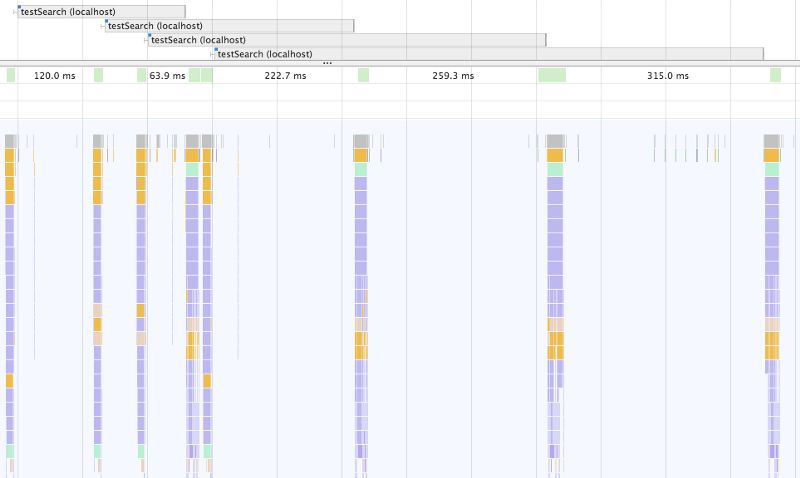The width and height of the screenshot is (800, 478).
Task: Click gray top-level task in leftmost flame stack
Action: (10, 141)
